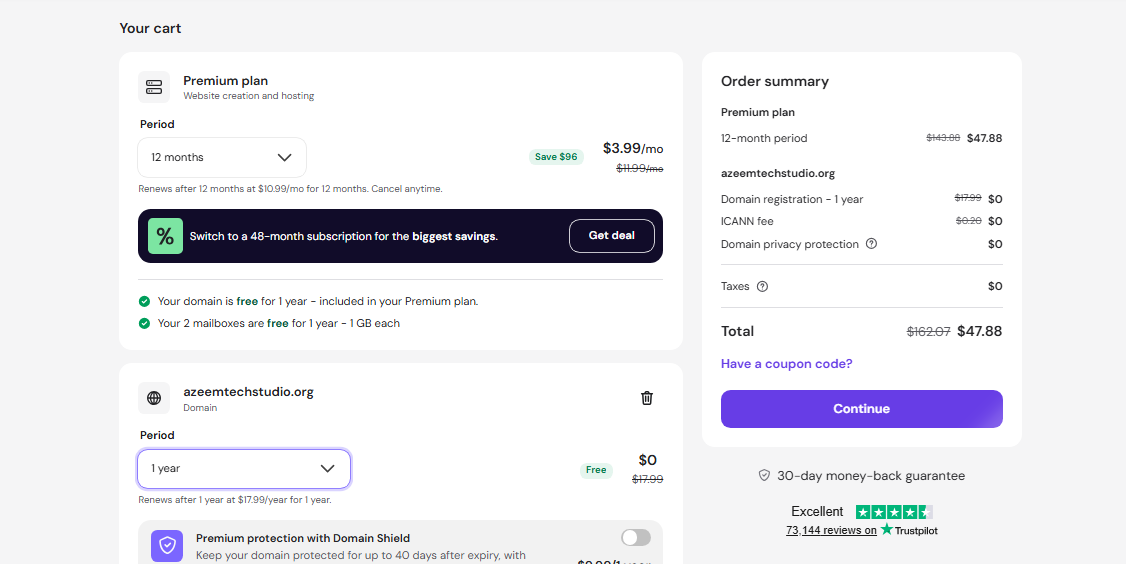Click the green check beside free mailboxes note
Viewport: 1126px width, 564px height.
tap(144, 323)
